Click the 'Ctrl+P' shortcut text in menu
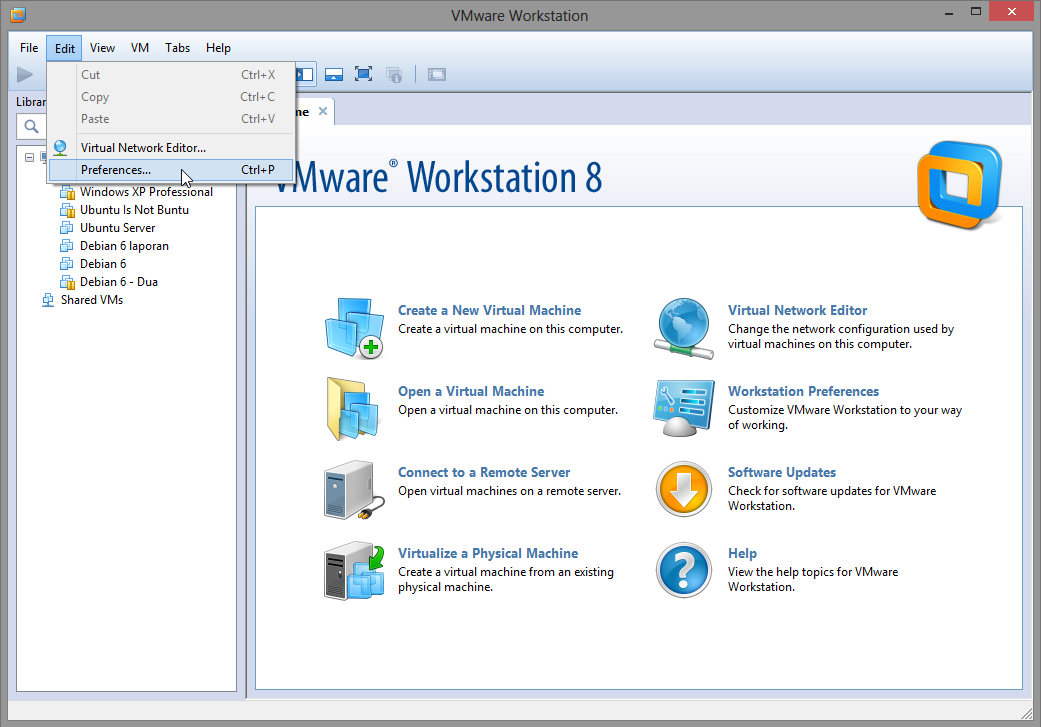1041x727 pixels. coord(258,170)
